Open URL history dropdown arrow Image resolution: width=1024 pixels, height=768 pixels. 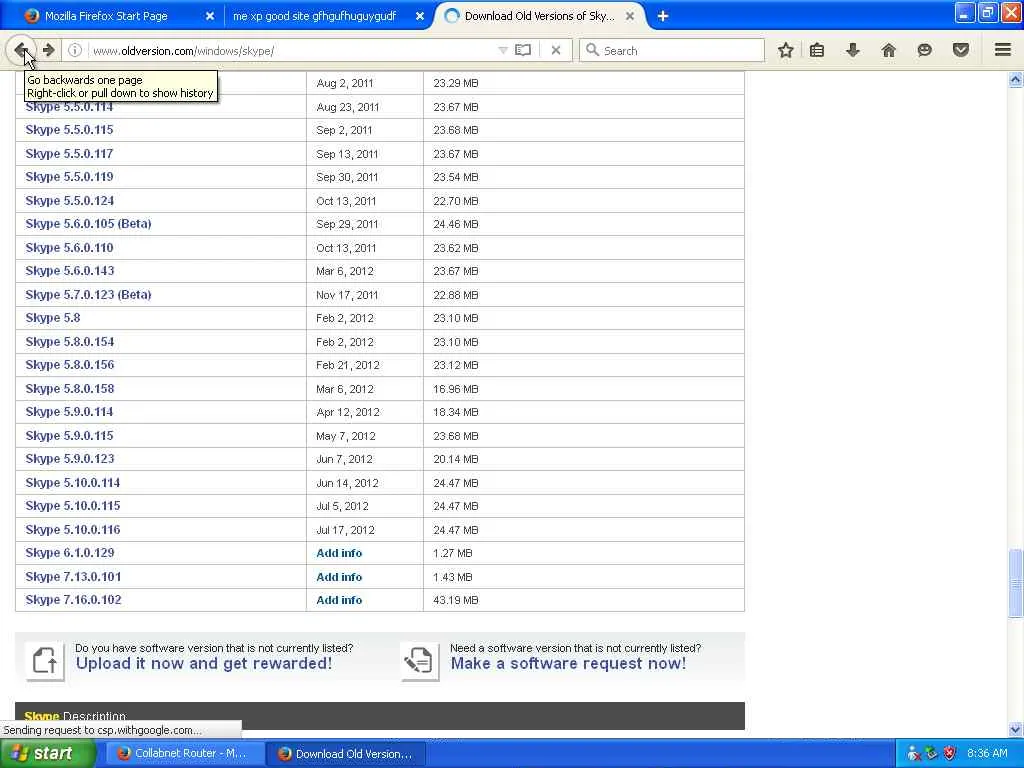tap(503, 50)
